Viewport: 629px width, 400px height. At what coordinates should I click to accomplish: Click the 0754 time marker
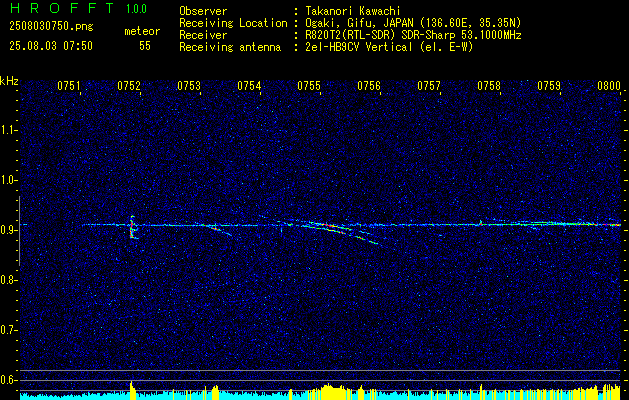click(x=249, y=86)
